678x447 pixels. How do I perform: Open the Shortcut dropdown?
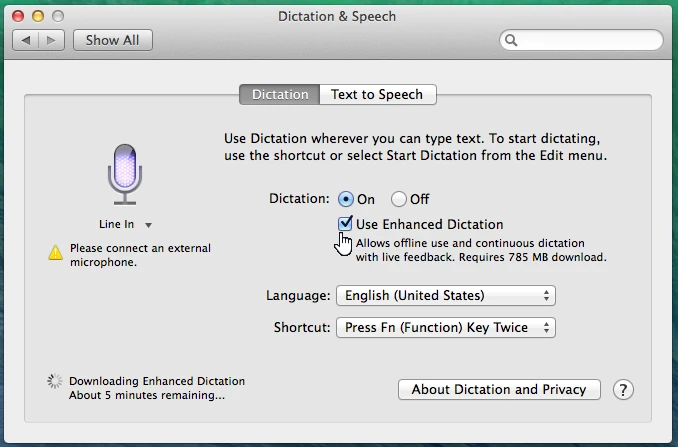click(x=446, y=328)
